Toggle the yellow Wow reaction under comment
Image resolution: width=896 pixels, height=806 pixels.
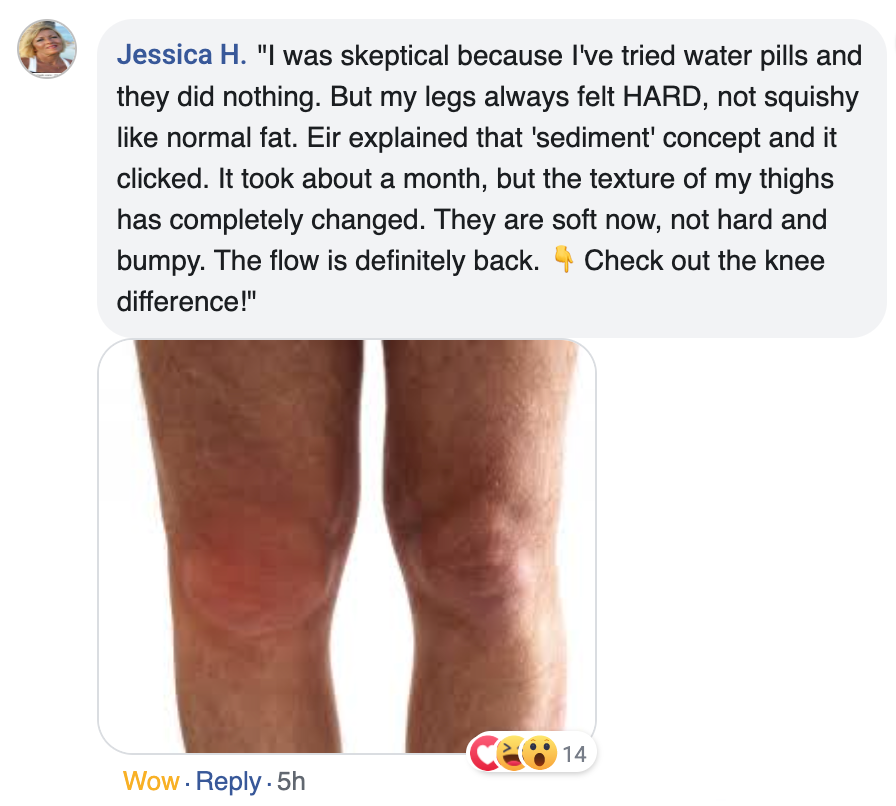[151, 781]
